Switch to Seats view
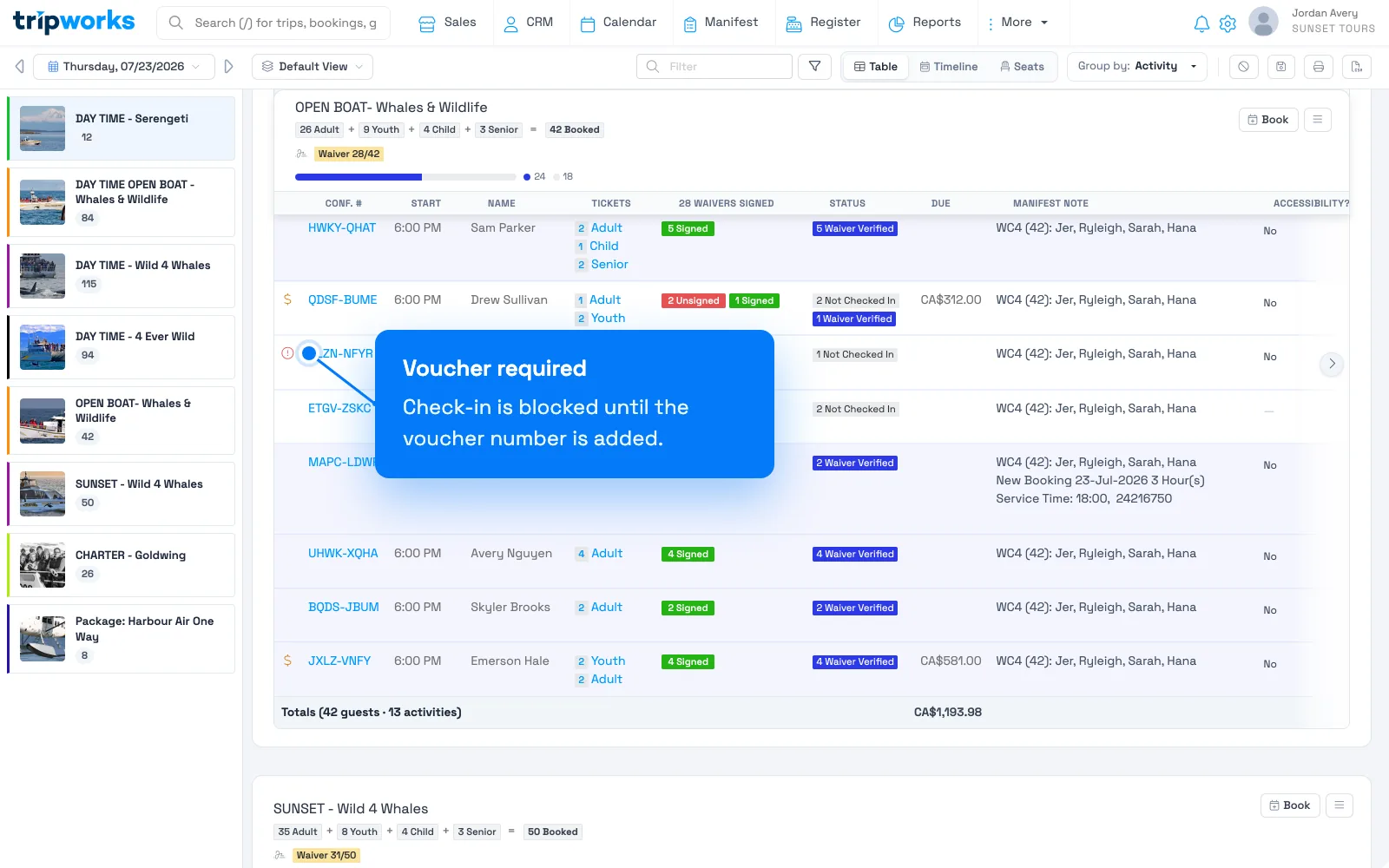 pos(1022,67)
